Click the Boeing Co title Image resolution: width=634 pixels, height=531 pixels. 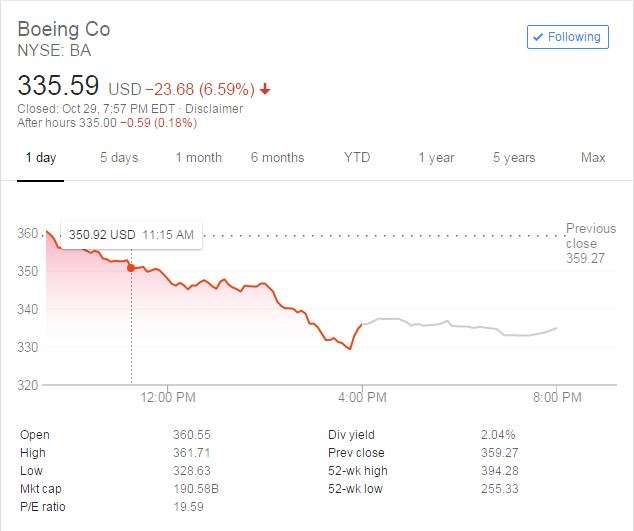click(64, 28)
